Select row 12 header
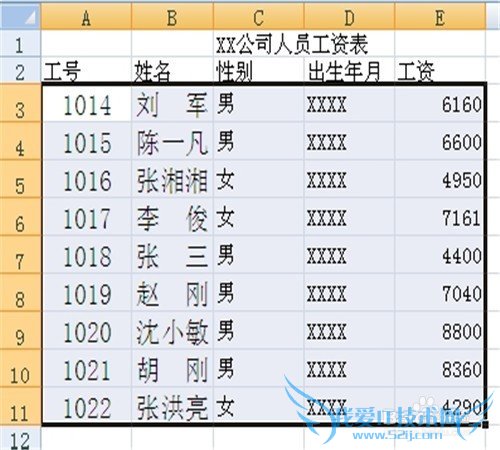Image resolution: width=500 pixels, height=450 pixels. (x=20, y=439)
